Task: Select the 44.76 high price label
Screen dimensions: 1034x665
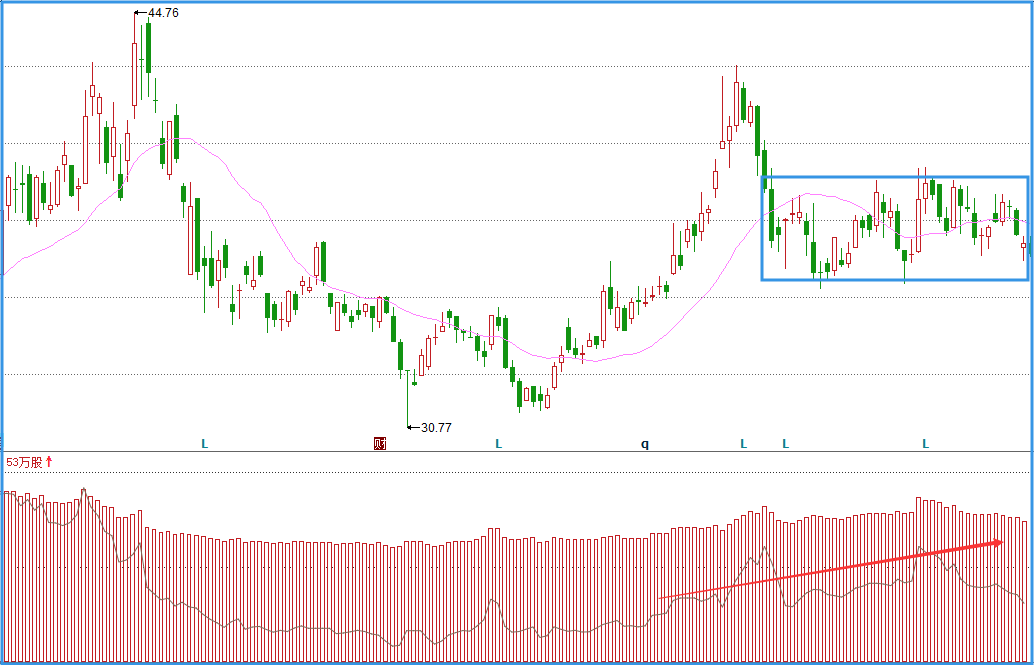Action: [163, 13]
